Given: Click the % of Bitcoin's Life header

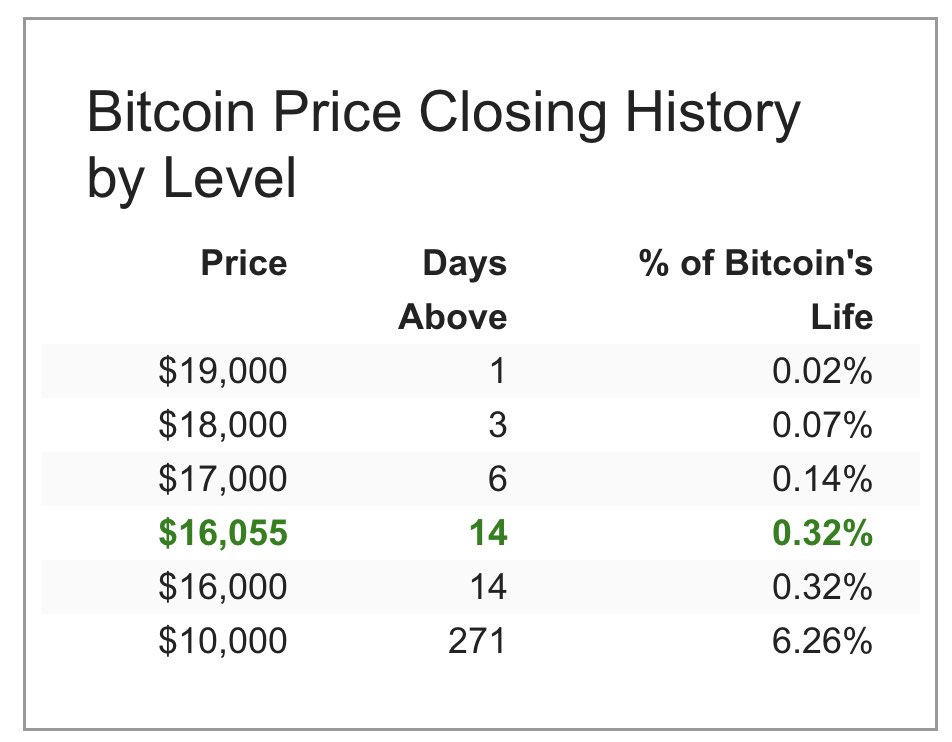Looking at the screenshot, I should pyautogui.click(x=756, y=290).
